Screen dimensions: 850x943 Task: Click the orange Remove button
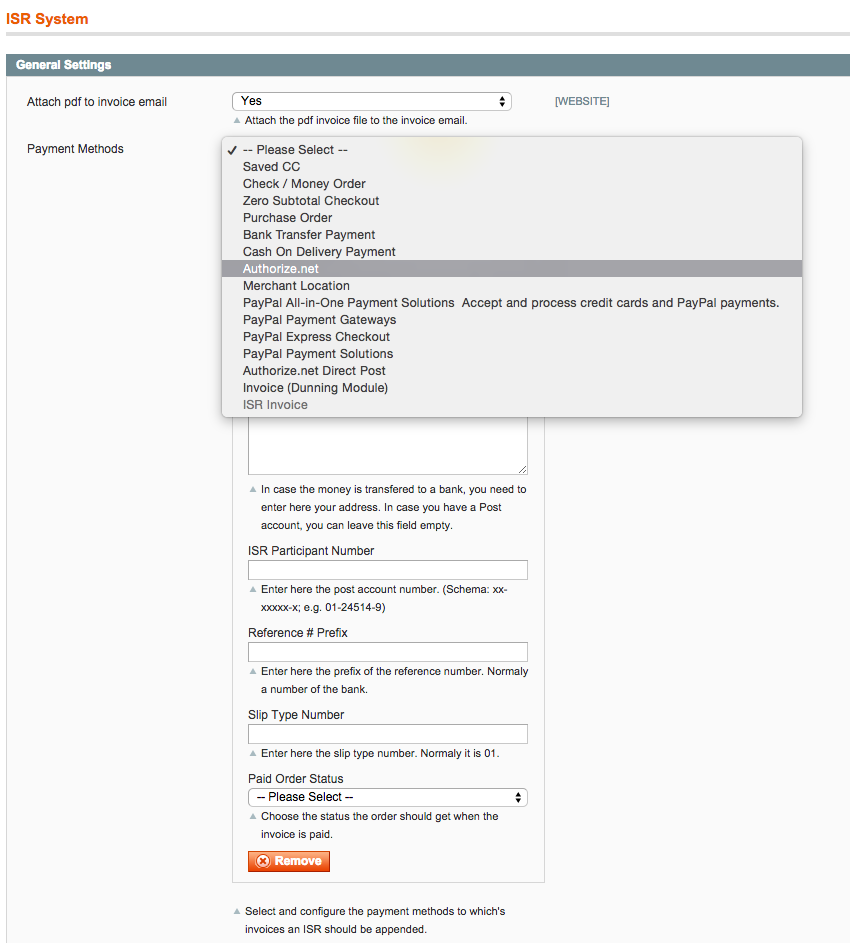click(289, 861)
